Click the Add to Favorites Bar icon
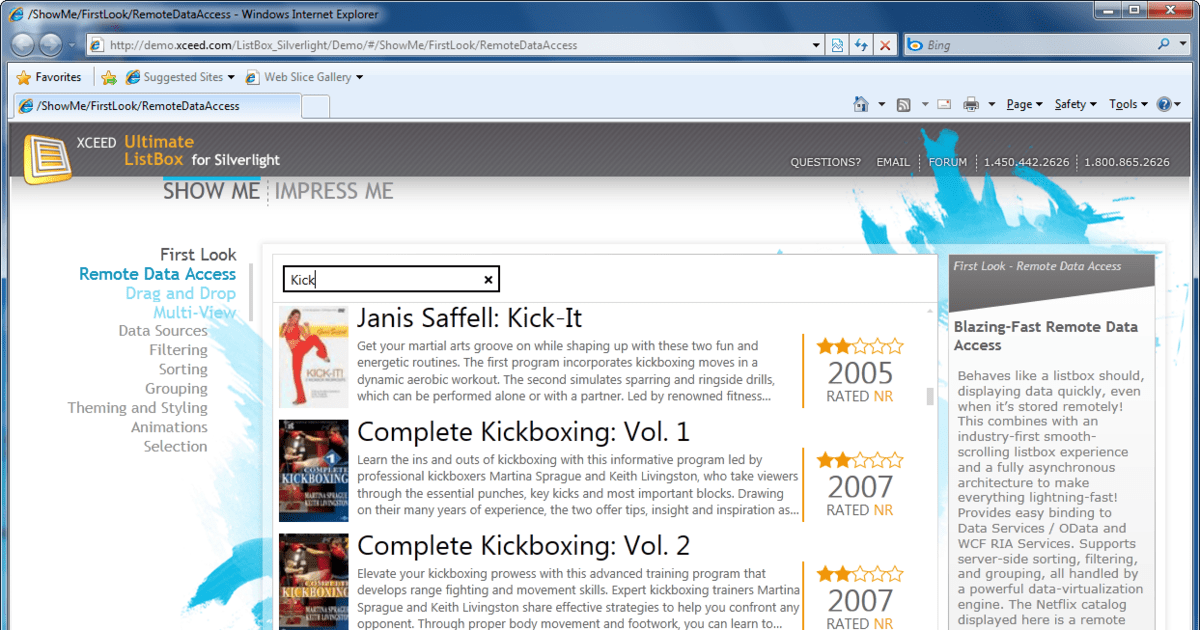Screen dimensions: 1200x630 (109, 77)
